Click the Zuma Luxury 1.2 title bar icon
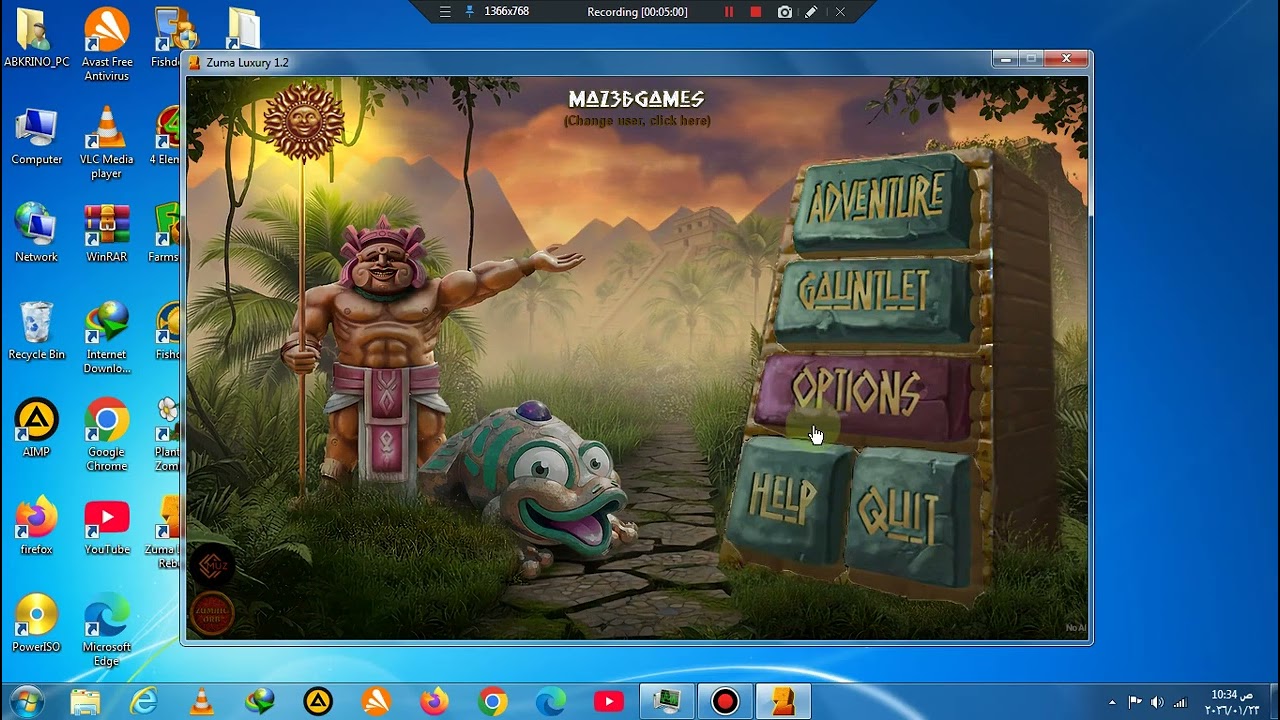Screen dimensions: 1280x720 (x=194, y=62)
